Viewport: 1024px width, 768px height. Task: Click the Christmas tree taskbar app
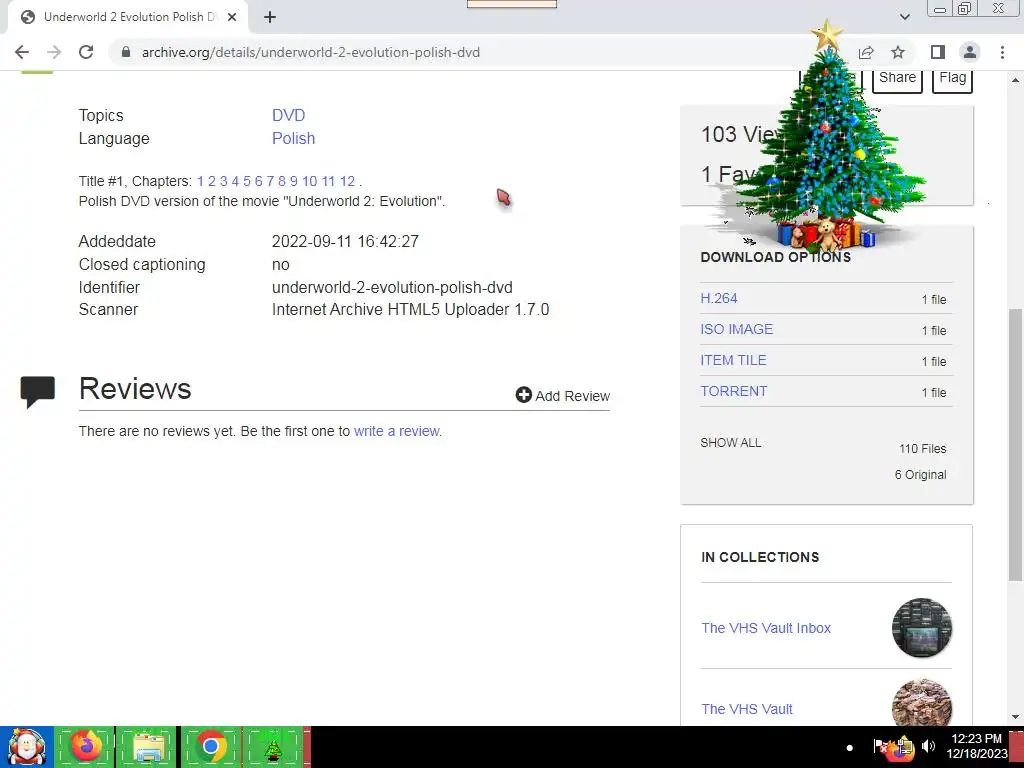274,747
